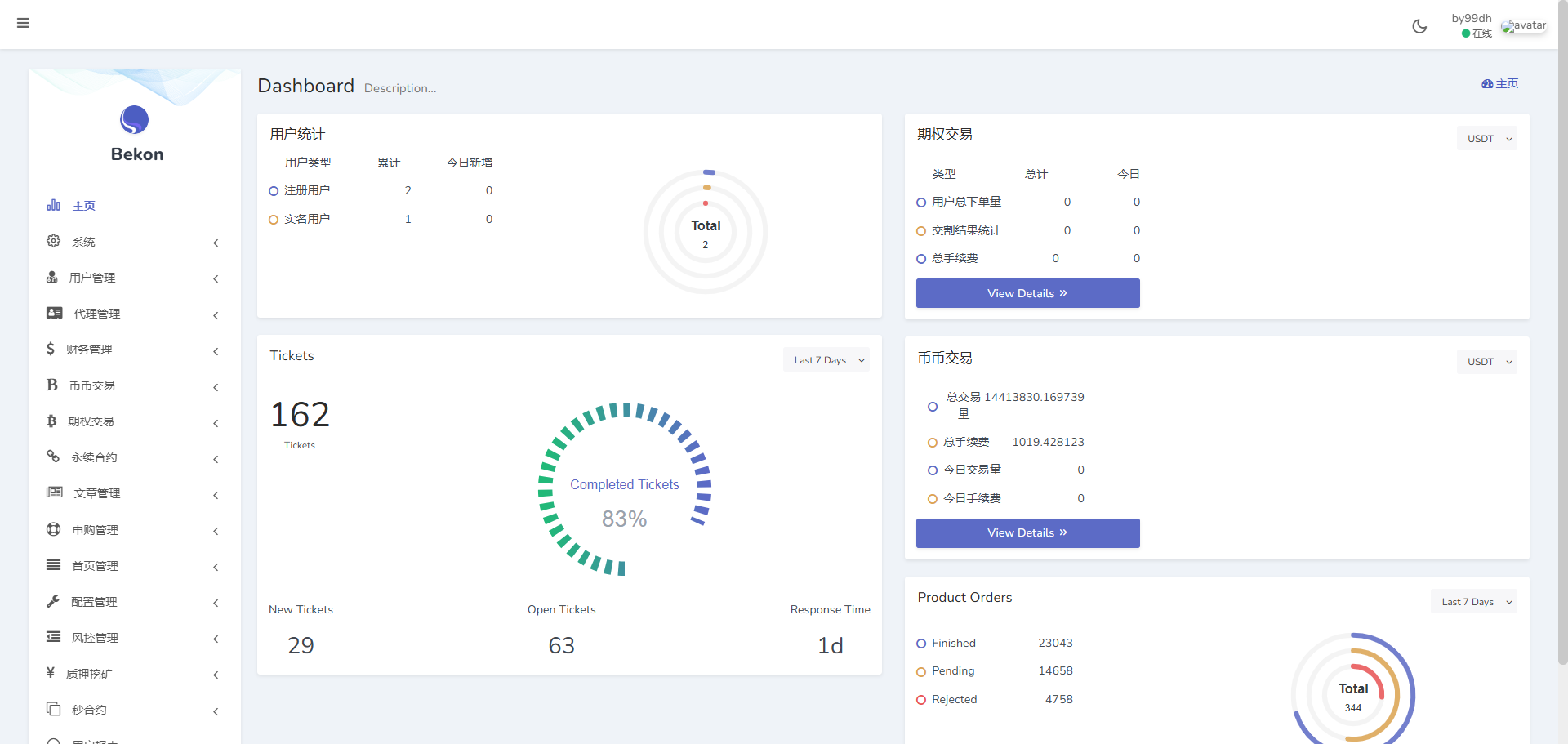Click the hamburger menu icon
This screenshot has height=744, width=1568.
point(23,23)
